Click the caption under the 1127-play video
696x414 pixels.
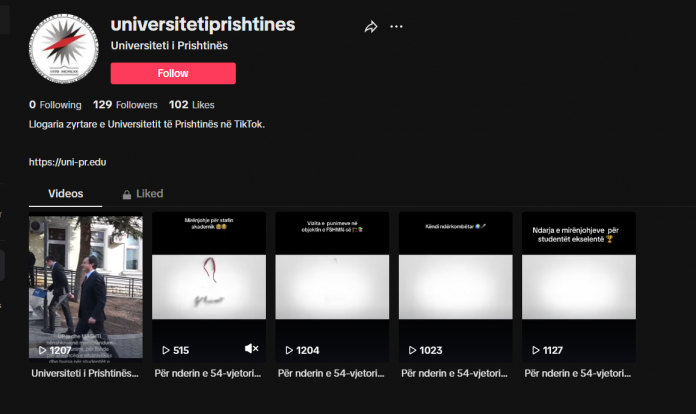tap(577, 373)
